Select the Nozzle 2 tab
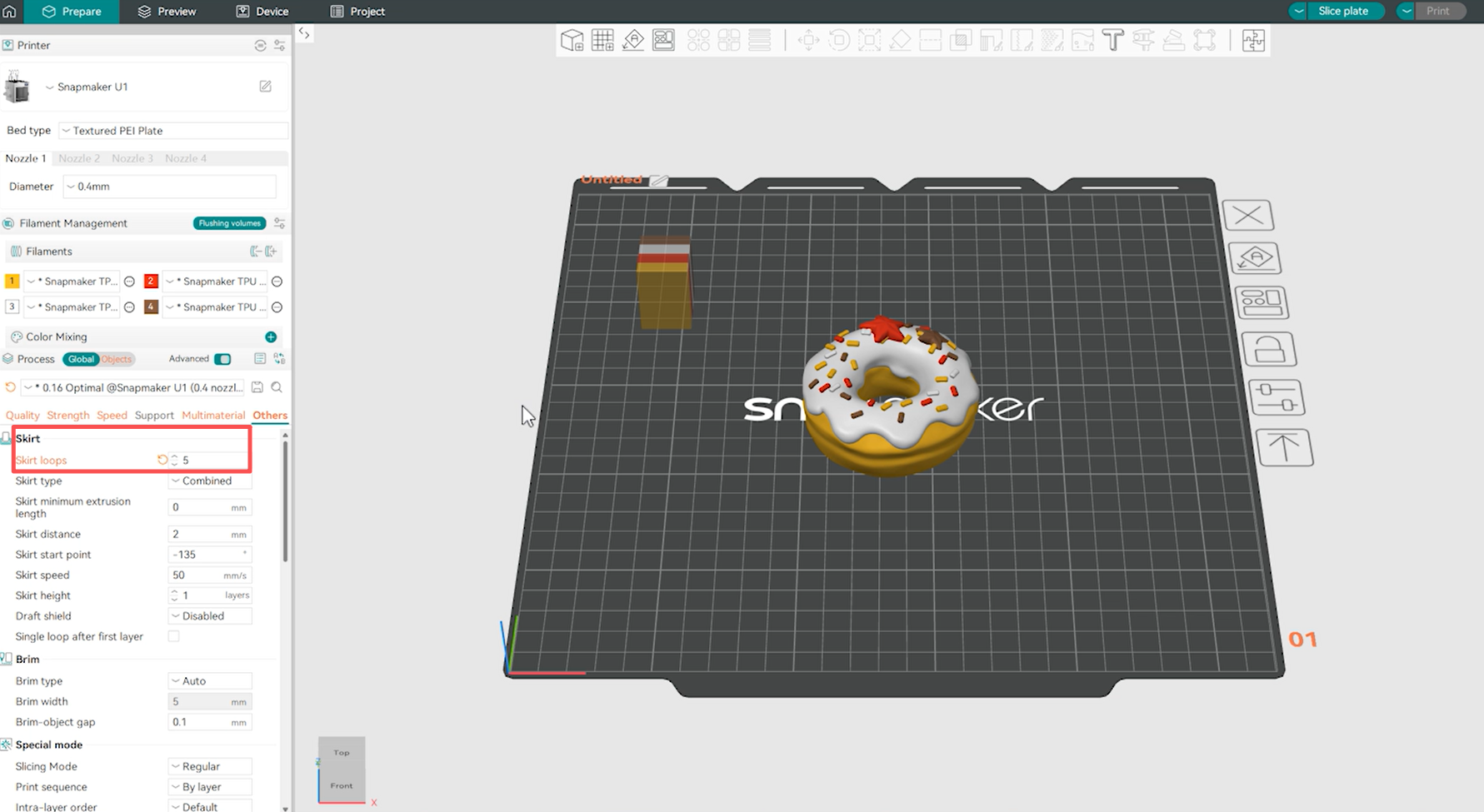Screen dimensions: 1484x812 (79, 158)
